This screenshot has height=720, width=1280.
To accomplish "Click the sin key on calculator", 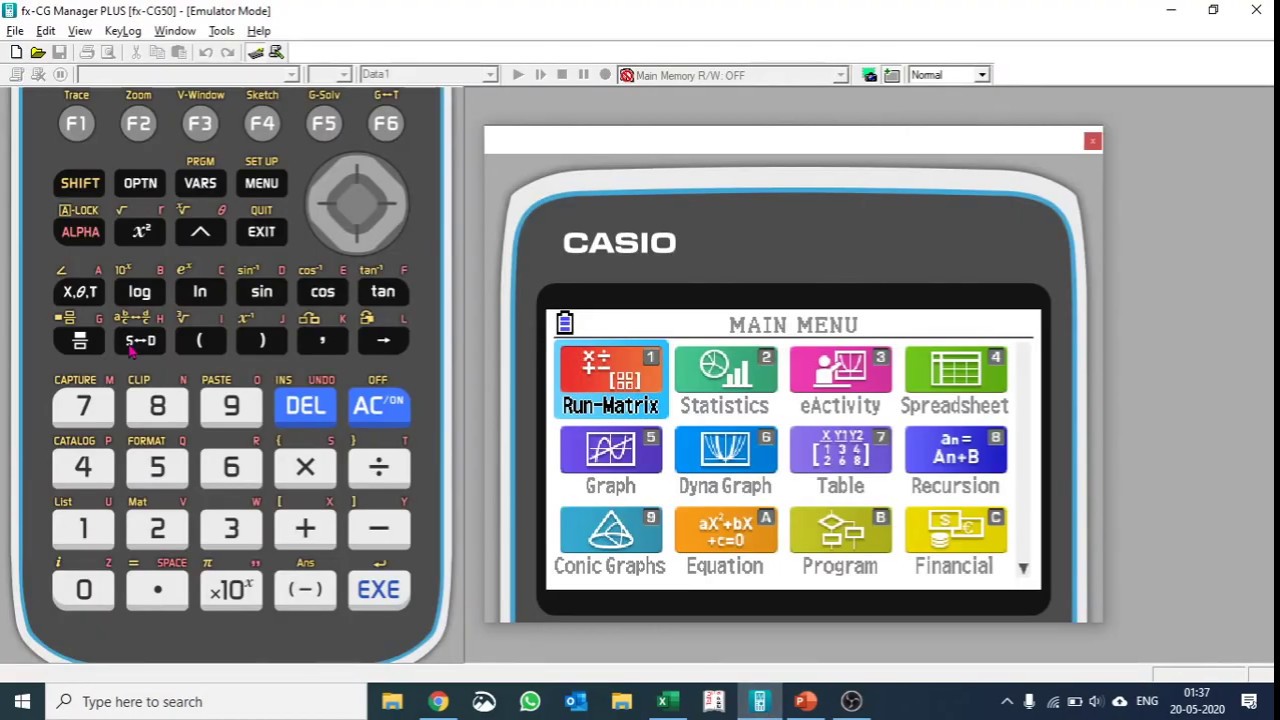I will [x=261, y=292].
